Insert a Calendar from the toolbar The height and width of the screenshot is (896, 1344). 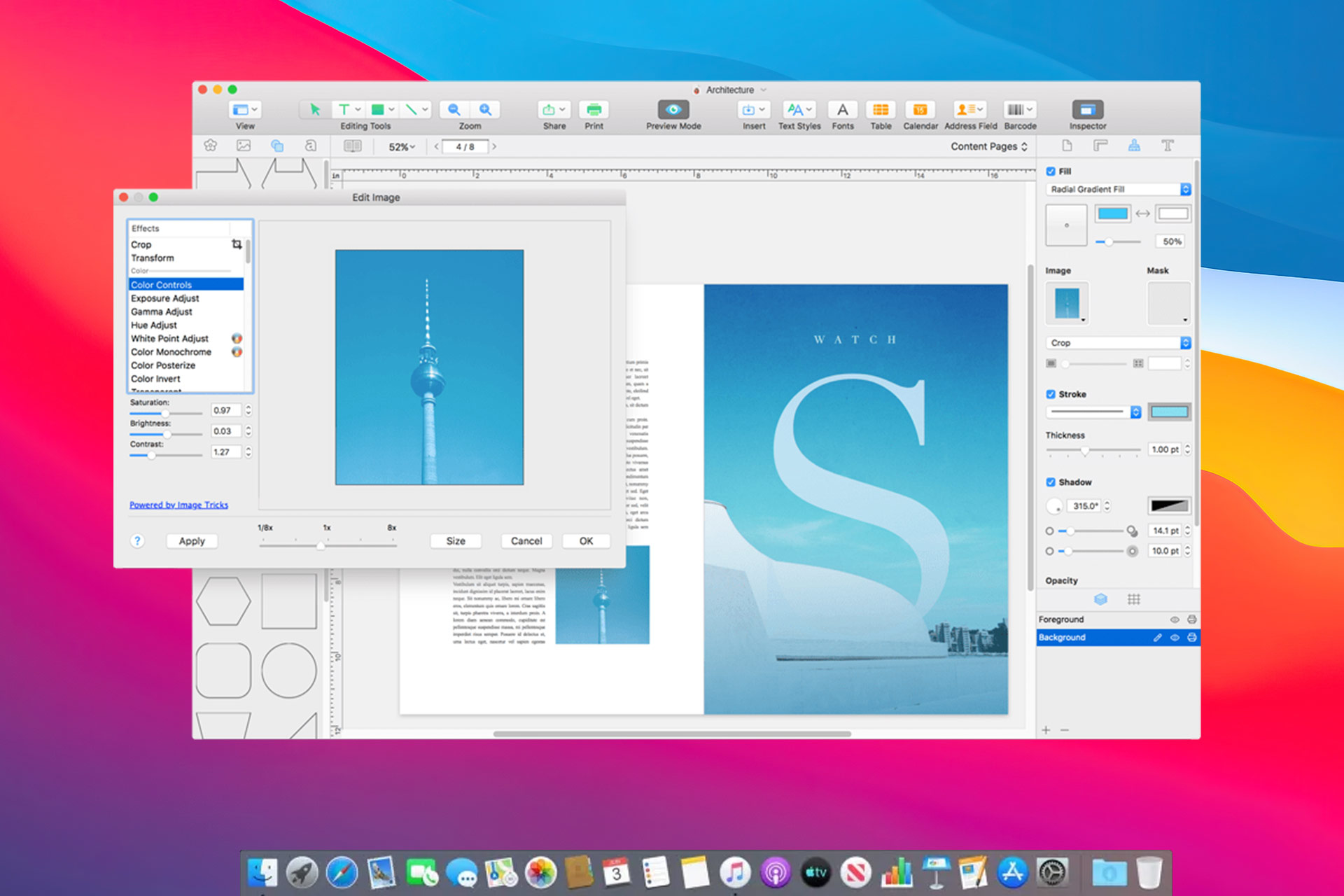[920, 110]
